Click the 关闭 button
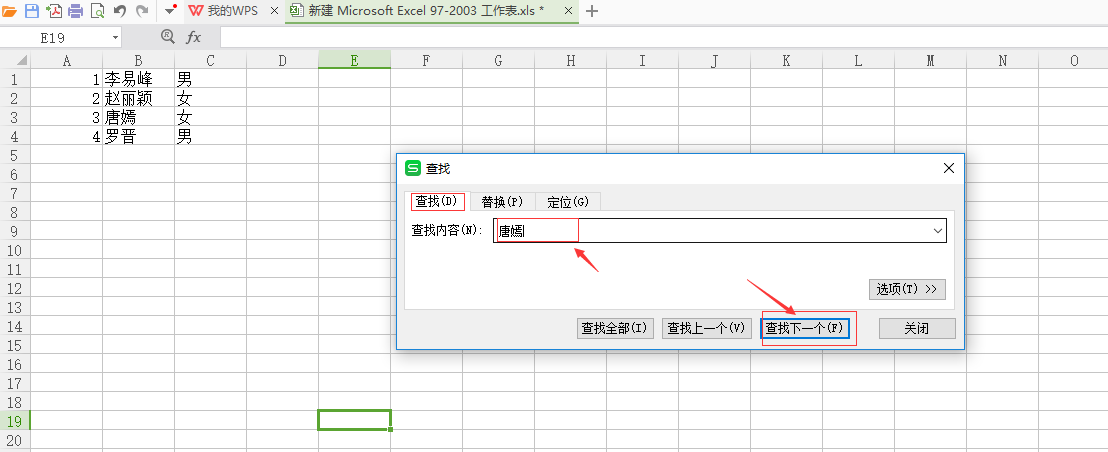 click(x=917, y=328)
